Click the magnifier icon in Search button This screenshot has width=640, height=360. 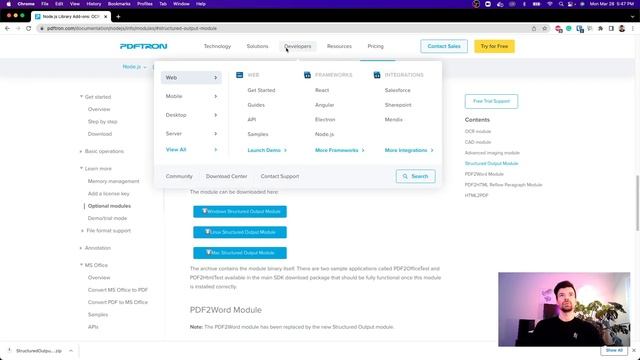[405, 176]
